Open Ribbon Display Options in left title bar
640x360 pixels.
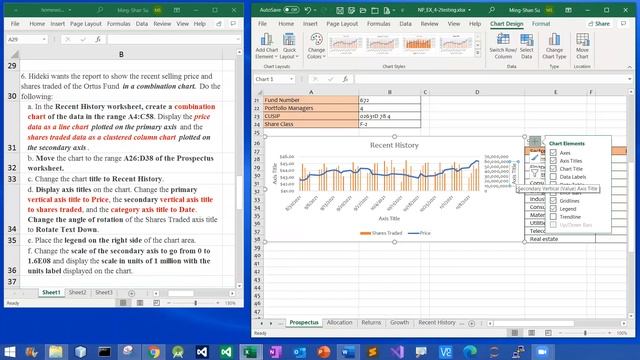177,10
